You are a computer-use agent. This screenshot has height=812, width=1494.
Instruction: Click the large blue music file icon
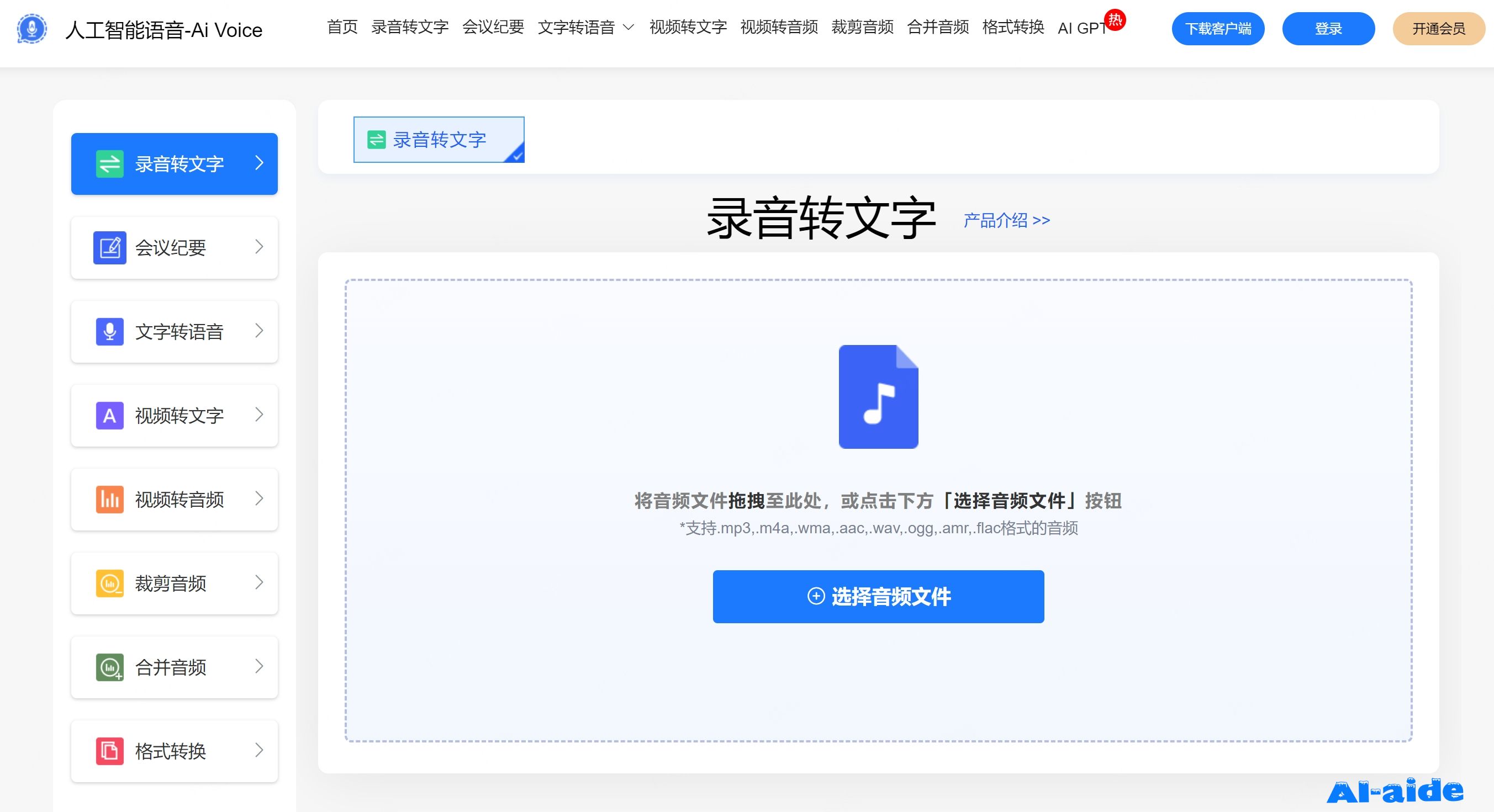[878, 396]
